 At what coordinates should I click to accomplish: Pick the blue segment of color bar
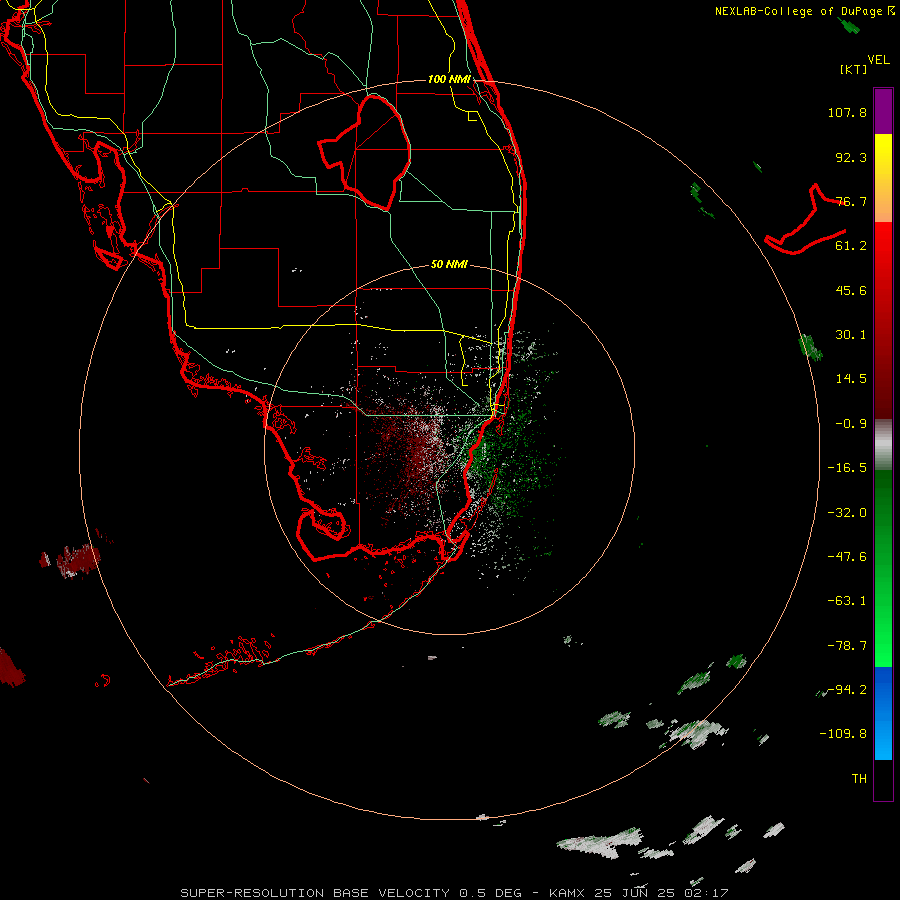(883, 689)
